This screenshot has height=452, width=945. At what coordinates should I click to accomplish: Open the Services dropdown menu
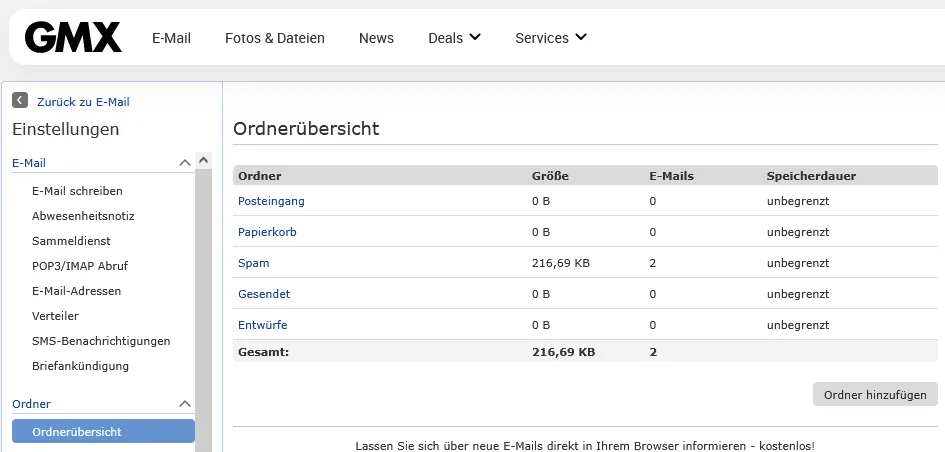click(551, 38)
